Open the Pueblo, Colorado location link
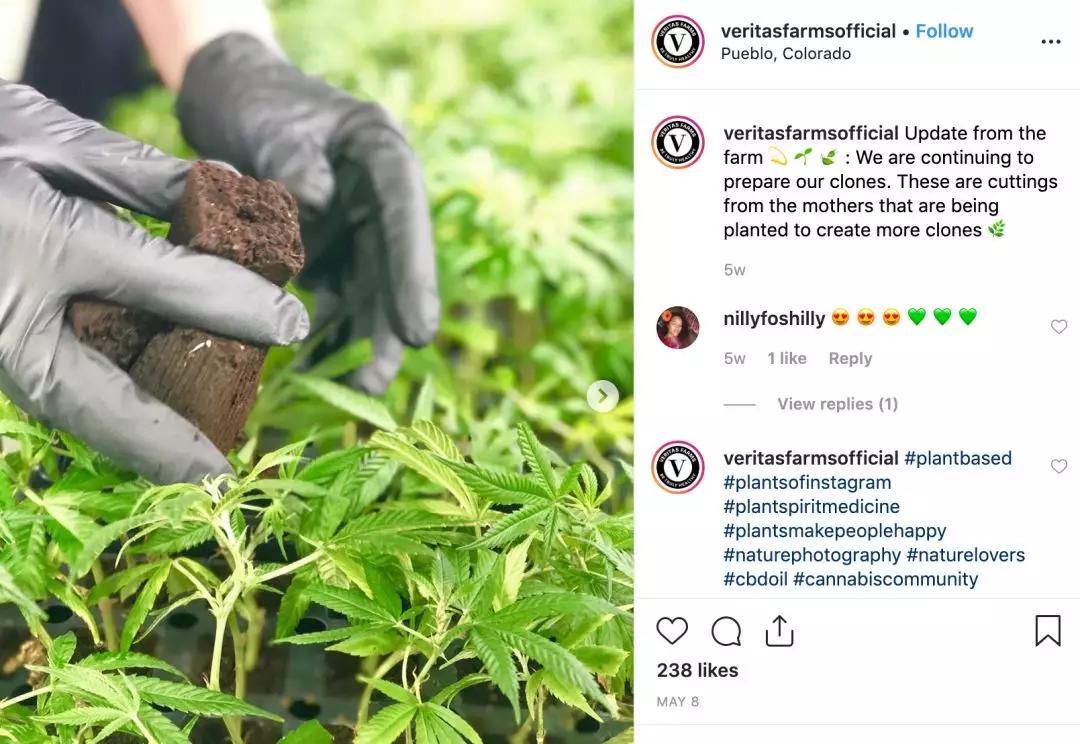 (x=786, y=54)
